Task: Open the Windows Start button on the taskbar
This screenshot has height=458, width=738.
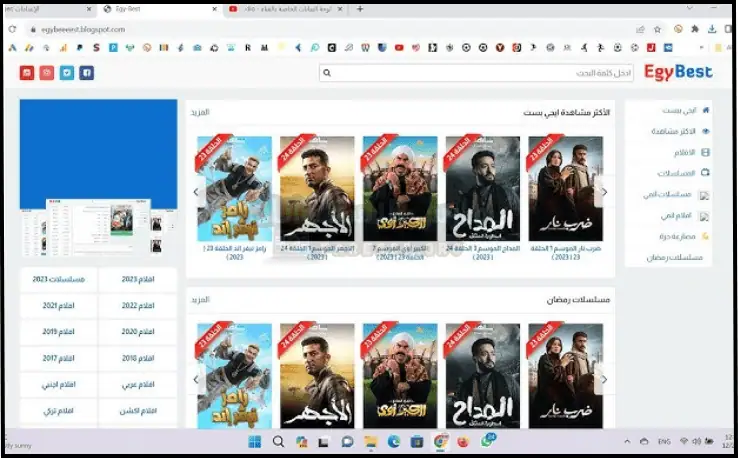Action: point(254,441)
